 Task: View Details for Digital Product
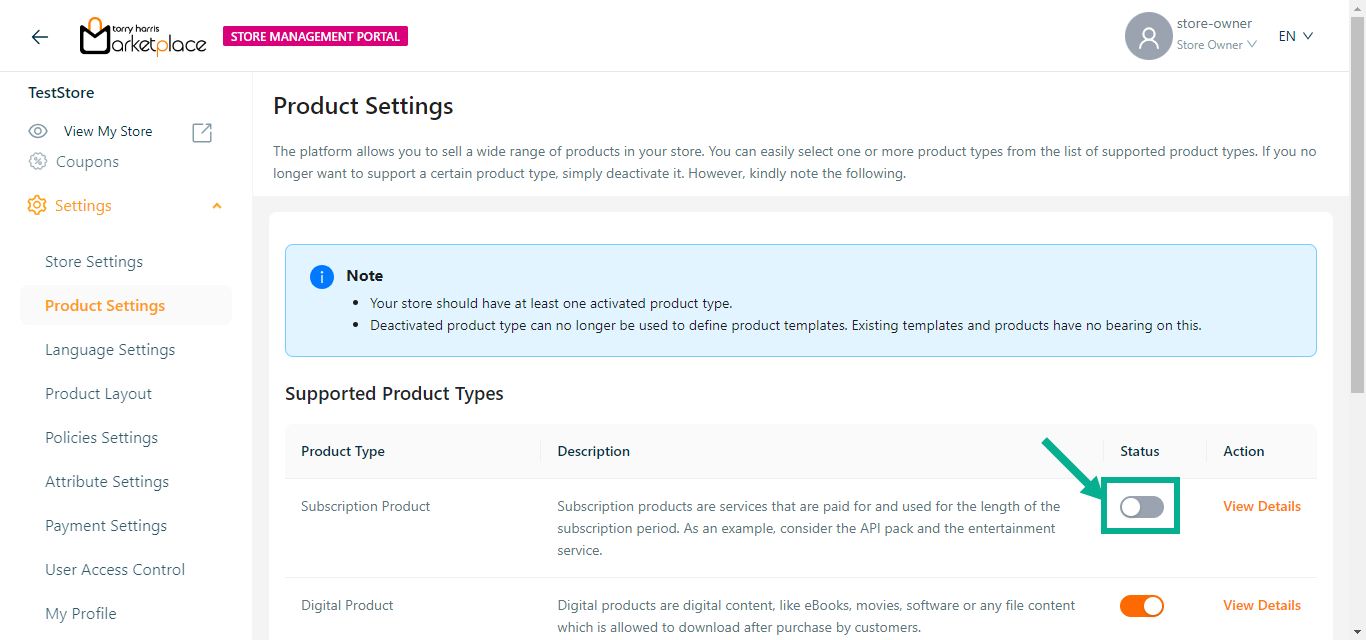tap(1261, 605)
